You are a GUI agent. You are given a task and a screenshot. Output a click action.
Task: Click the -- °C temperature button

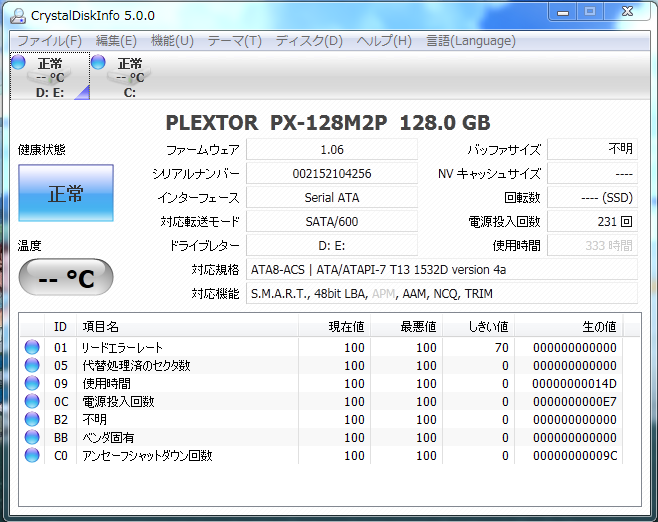[x=66, y=277]
